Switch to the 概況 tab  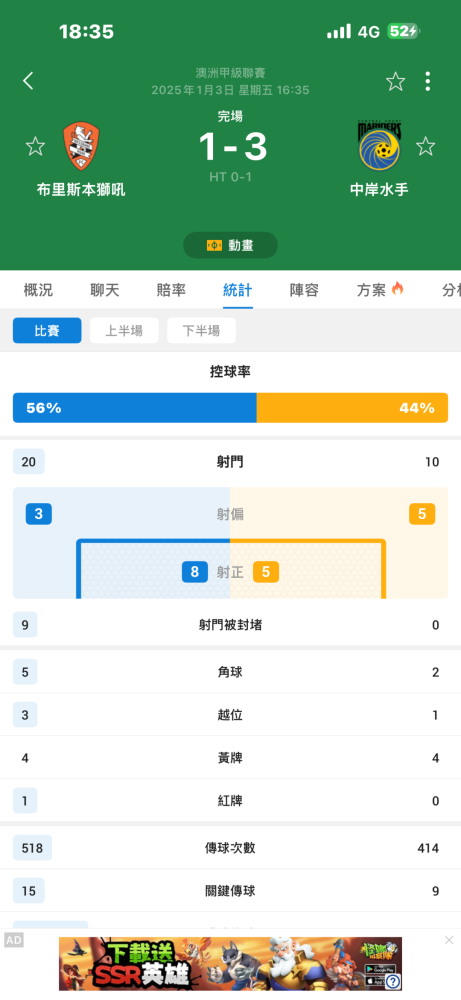tap(38, 290)
